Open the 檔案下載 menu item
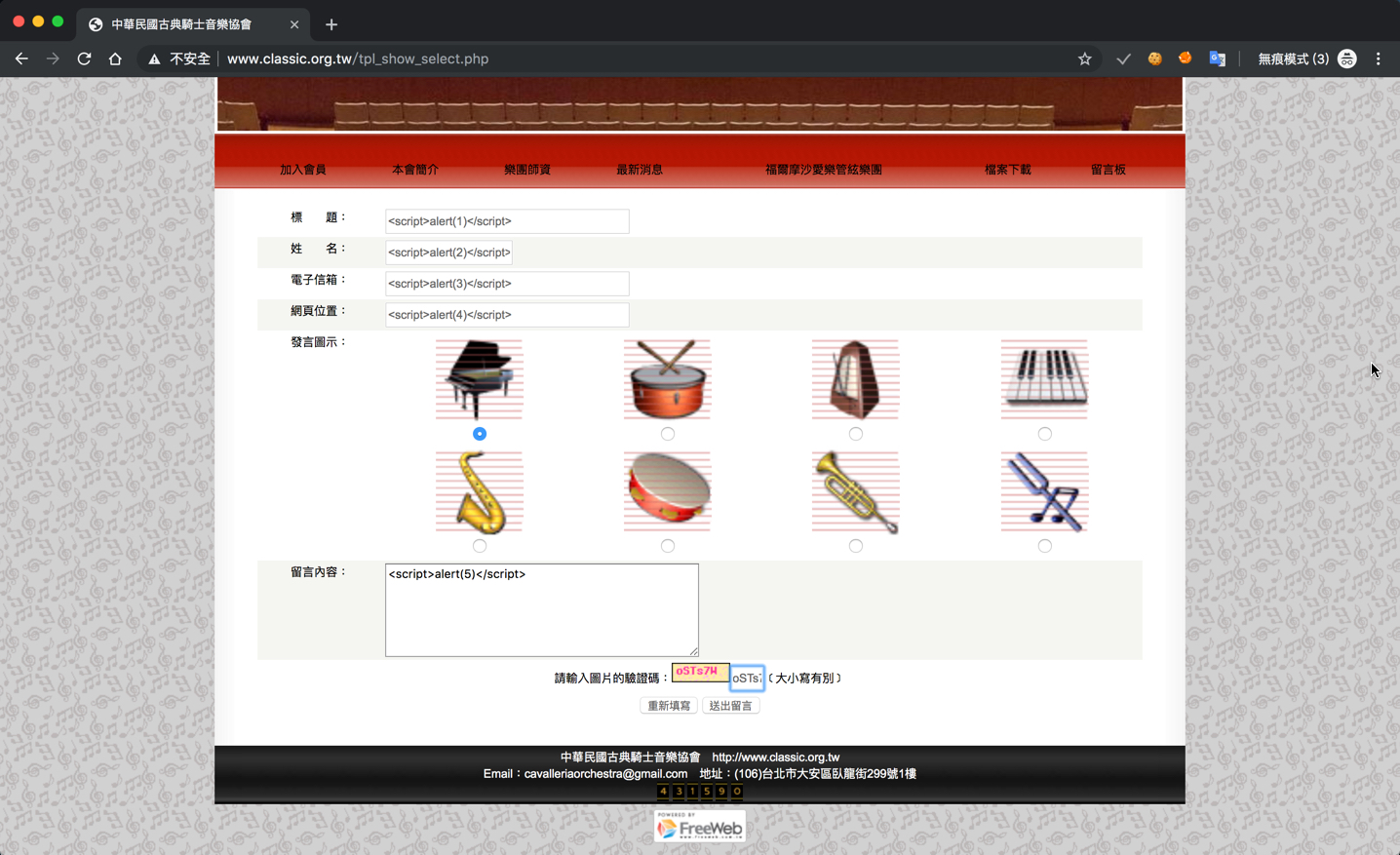The height and width of the screenshot is (855, 1400). (x=1008, y=170)
